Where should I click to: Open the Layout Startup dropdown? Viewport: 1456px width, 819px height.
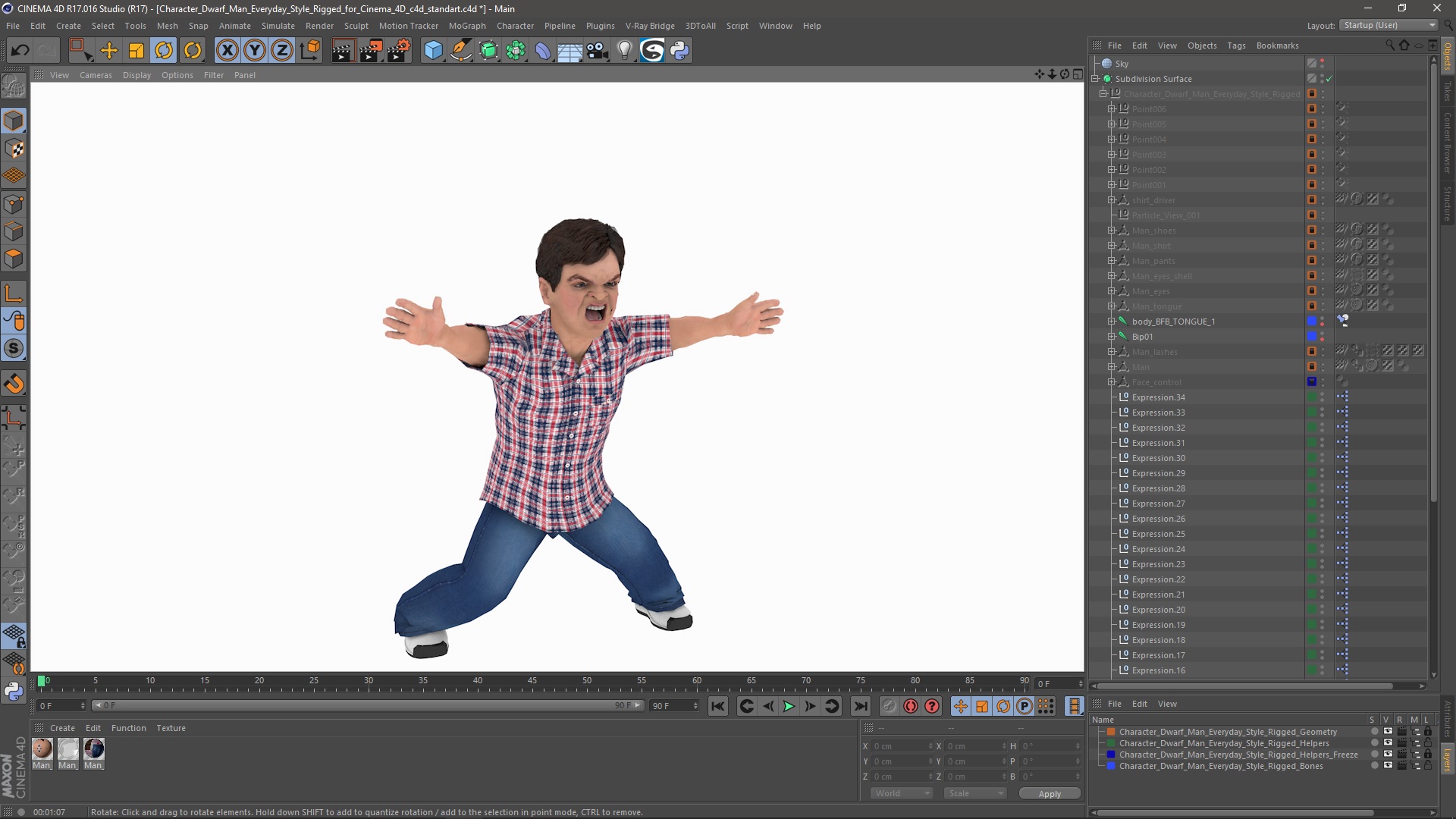point(1389,25)
